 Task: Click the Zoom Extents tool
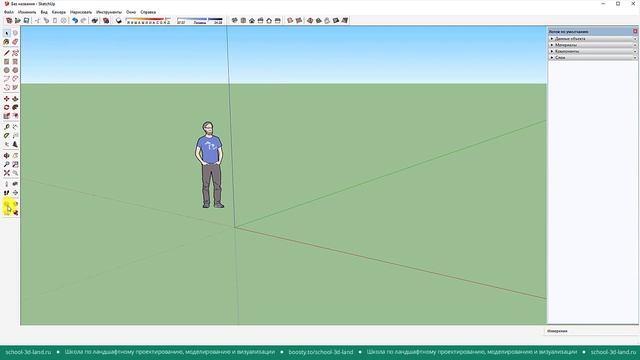[x=7, y=173]
